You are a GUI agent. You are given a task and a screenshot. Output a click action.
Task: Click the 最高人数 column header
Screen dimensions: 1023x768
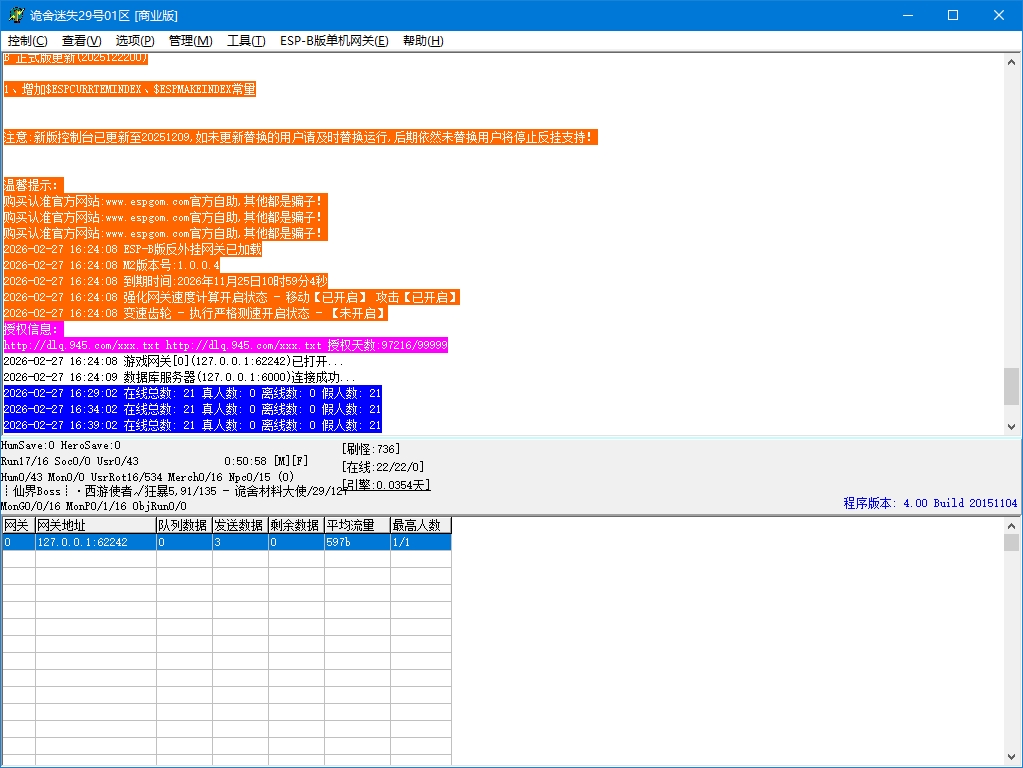420,525
